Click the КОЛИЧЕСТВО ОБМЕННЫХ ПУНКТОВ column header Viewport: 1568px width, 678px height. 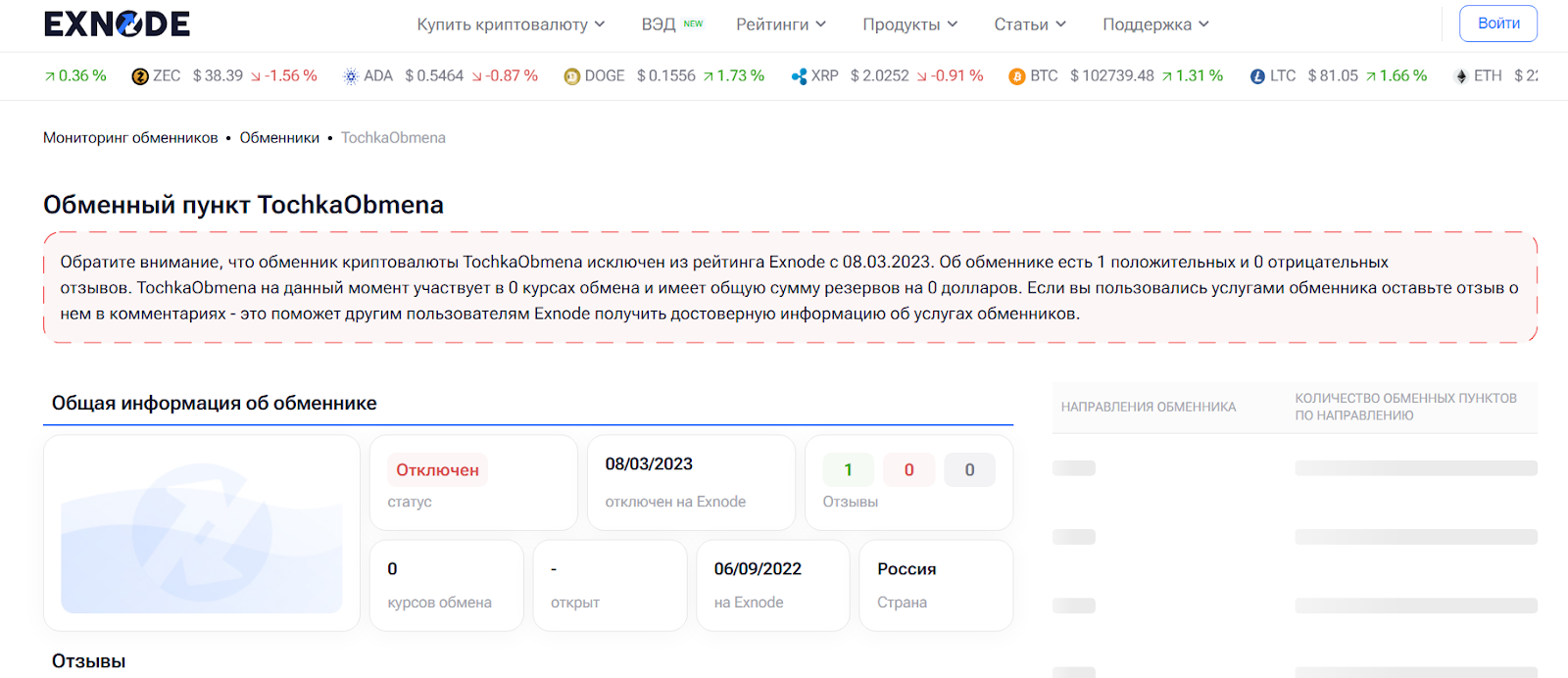click(x=1405, y=407)
